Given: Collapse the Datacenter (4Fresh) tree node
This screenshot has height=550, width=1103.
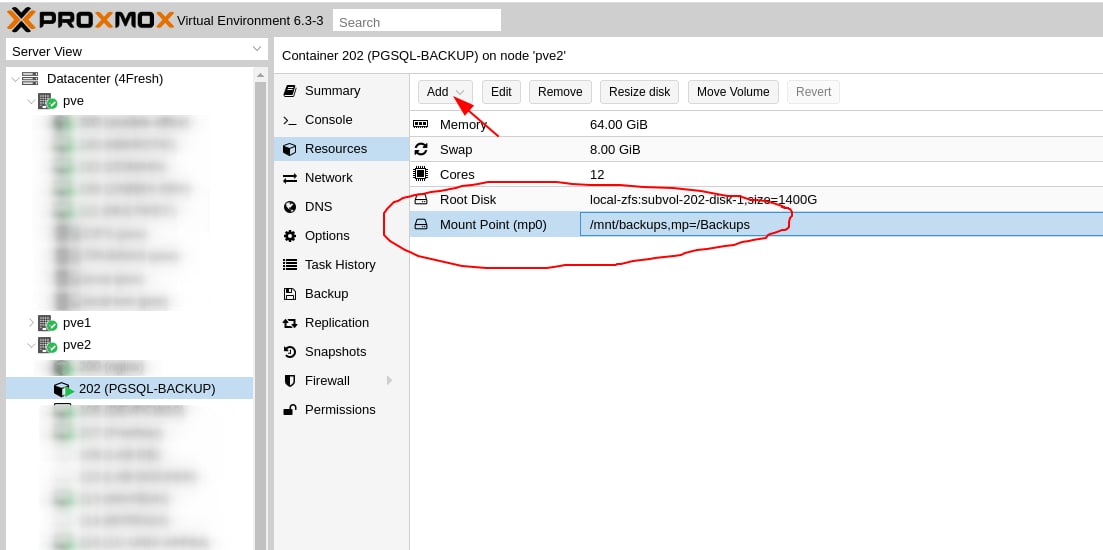Looking at the screenshot, I should tap(15, 79).
